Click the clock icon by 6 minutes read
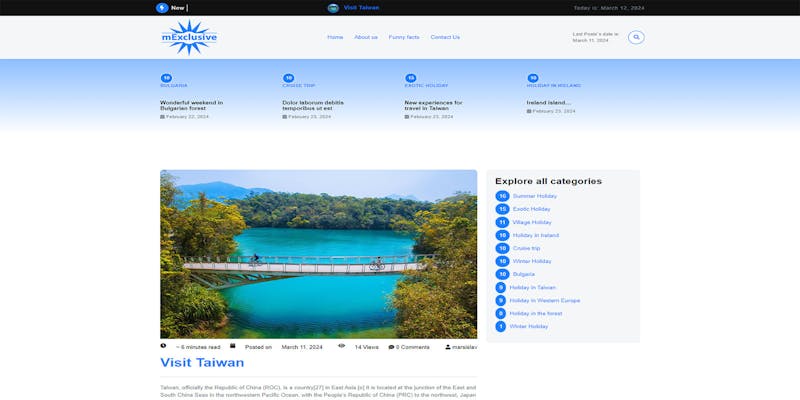 [163, 345]
